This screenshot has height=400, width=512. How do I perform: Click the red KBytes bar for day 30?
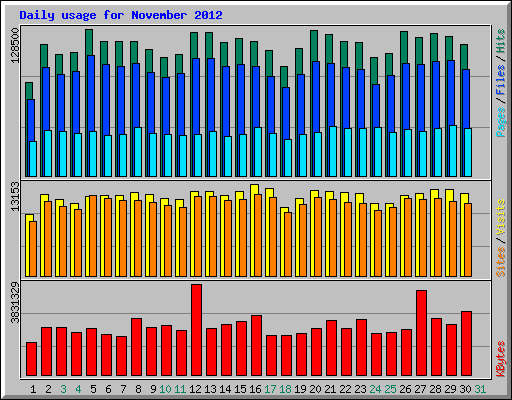click(x=467, y=344)
